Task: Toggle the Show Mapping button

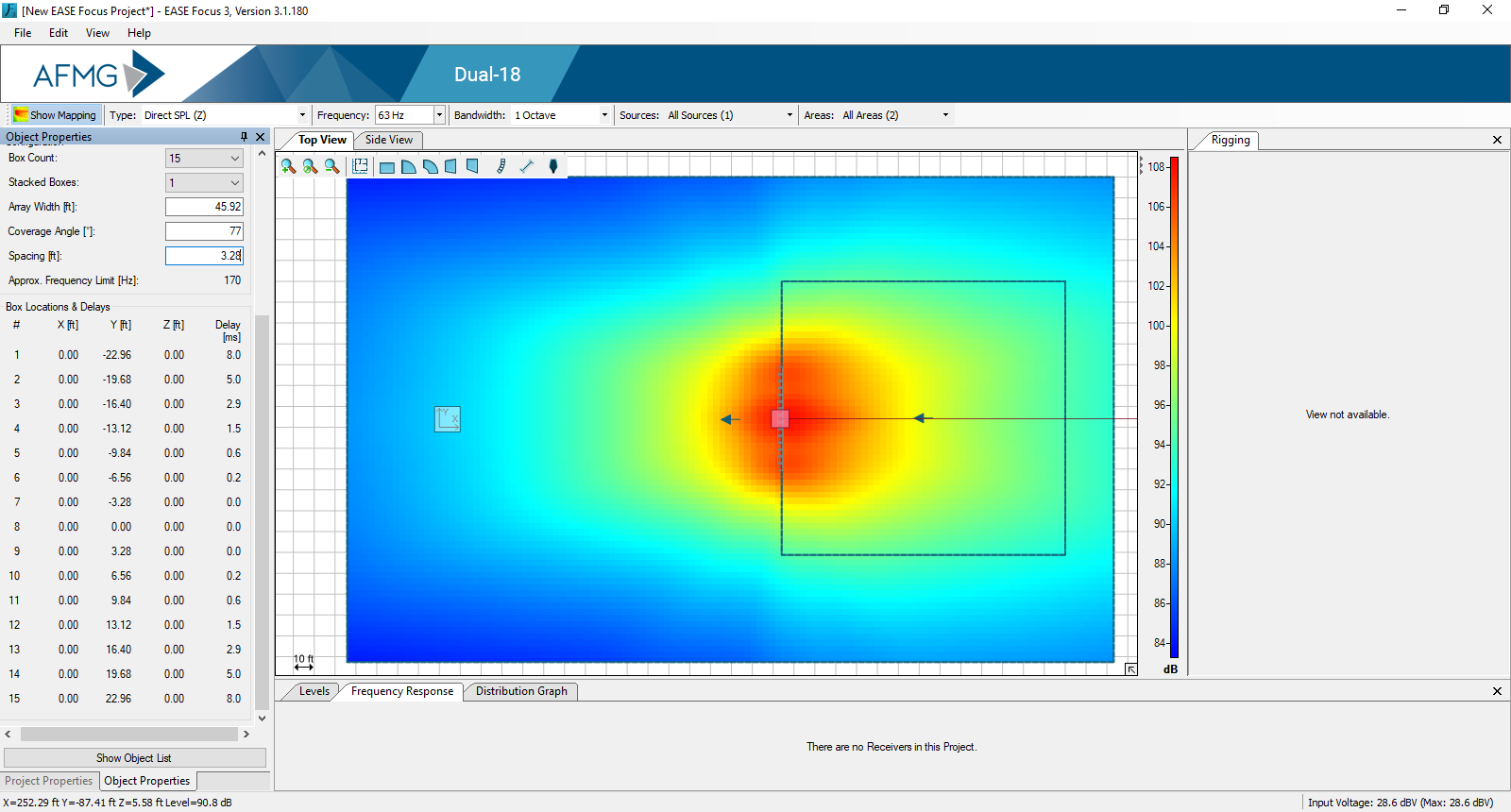Action: click(55, 115)
